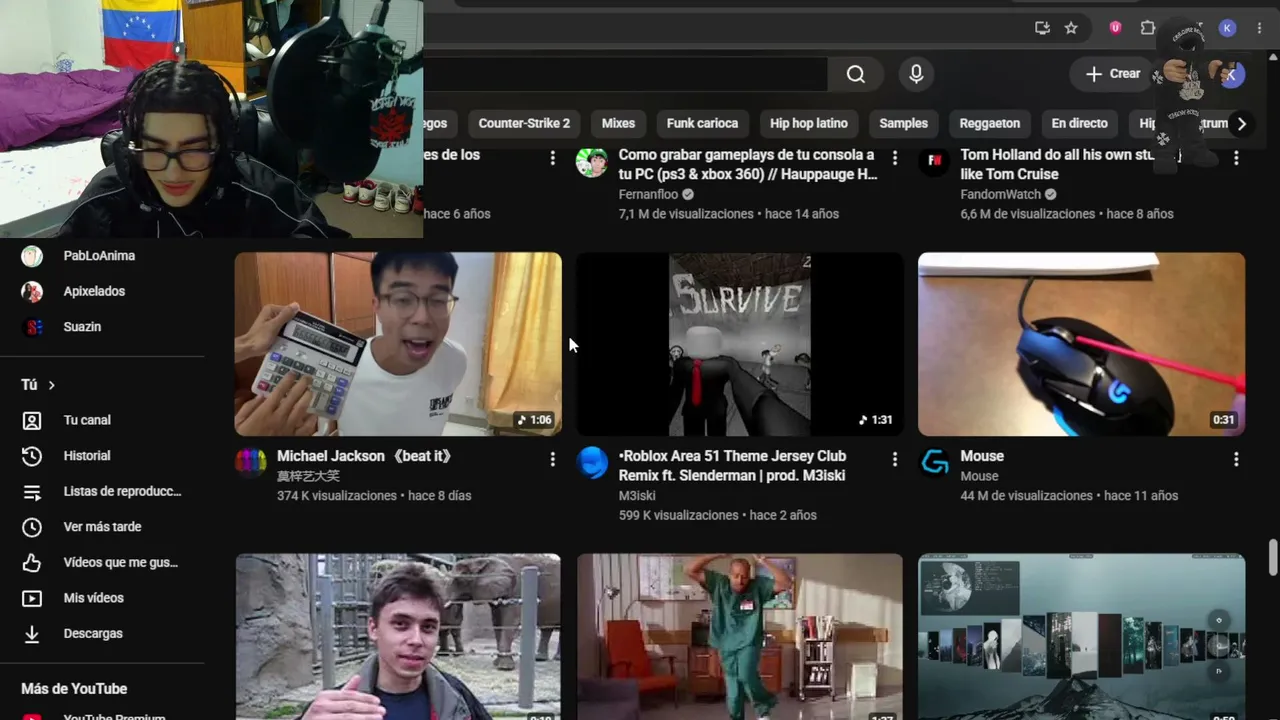1280x720 pixels.
Task: Open options menu for Michael Jackson video
Action: pos(552,459)
